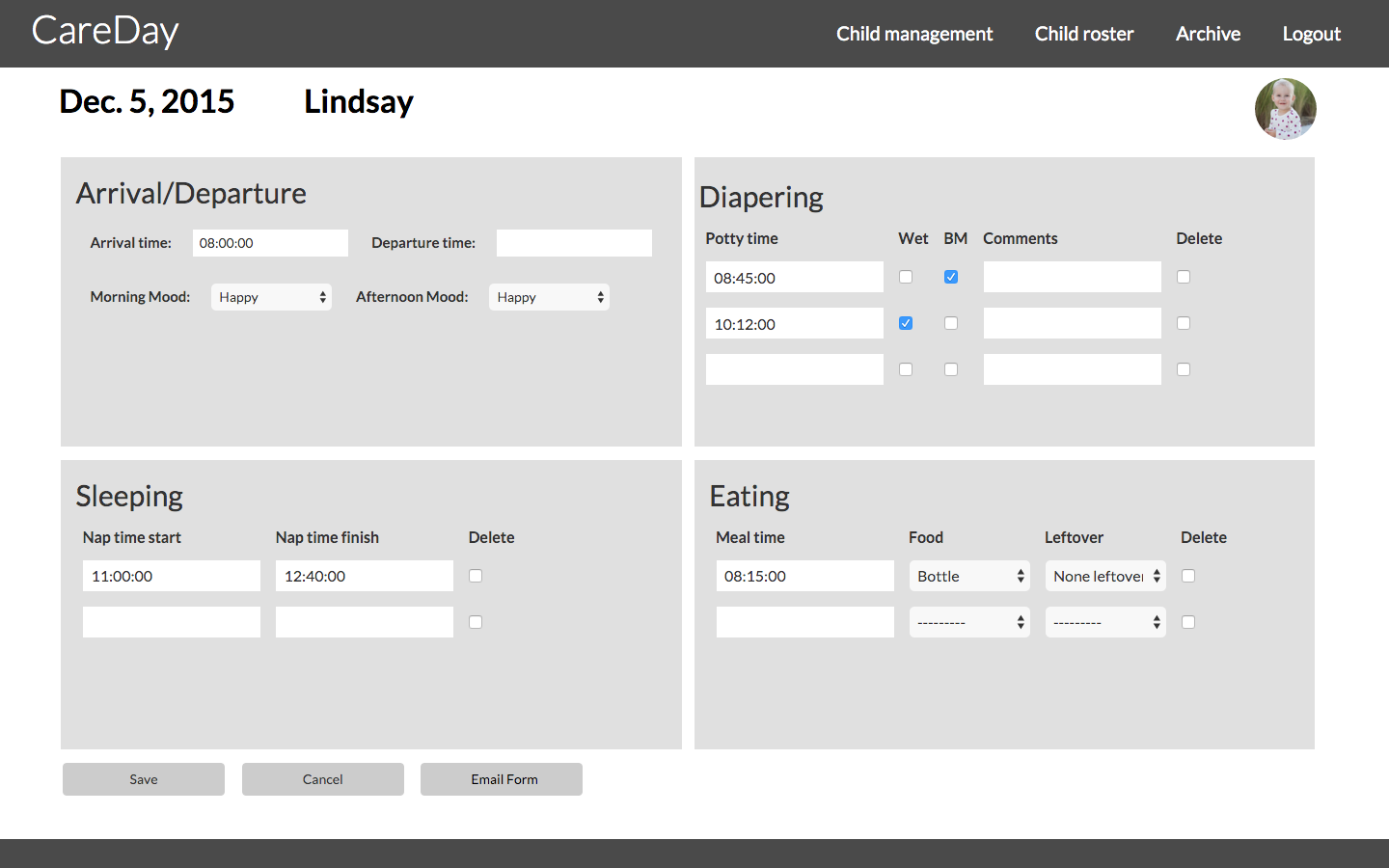This screenshot has height=868, width=1389.
Task: Open the Afternoon Mood dropdown
Action: (549, 297)
